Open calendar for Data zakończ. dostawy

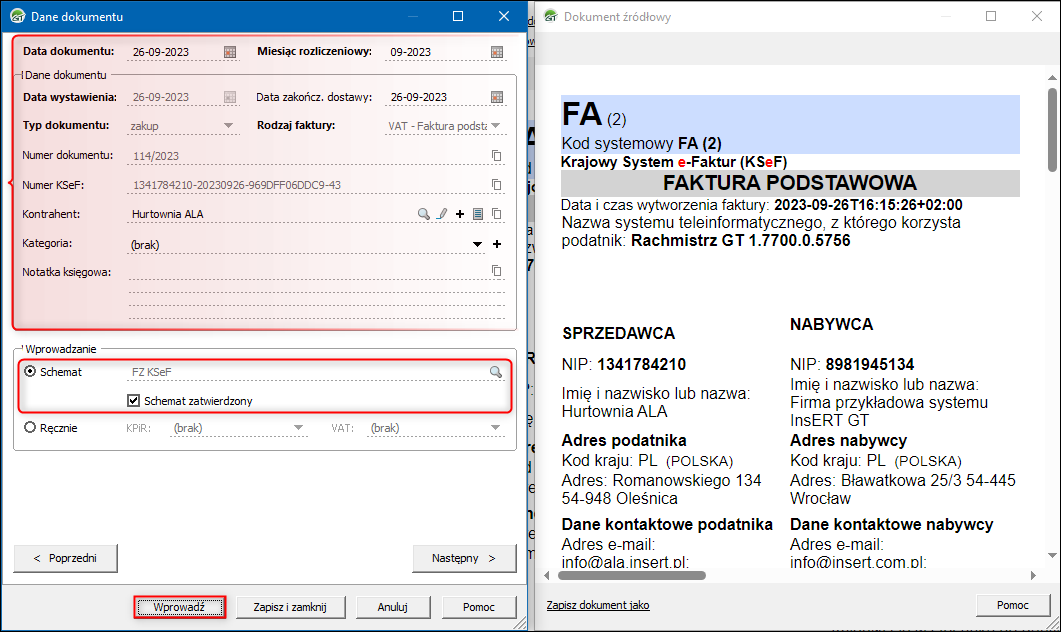pyautogui.click(x=497, y=97)
